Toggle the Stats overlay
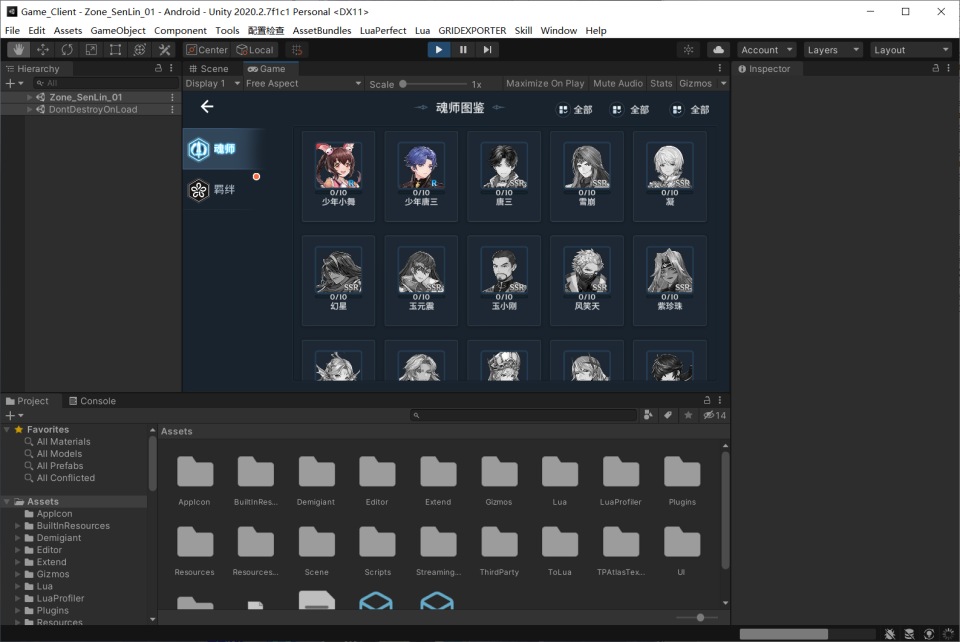The width and height of the screenshot is (960, 642). point(661,84)
